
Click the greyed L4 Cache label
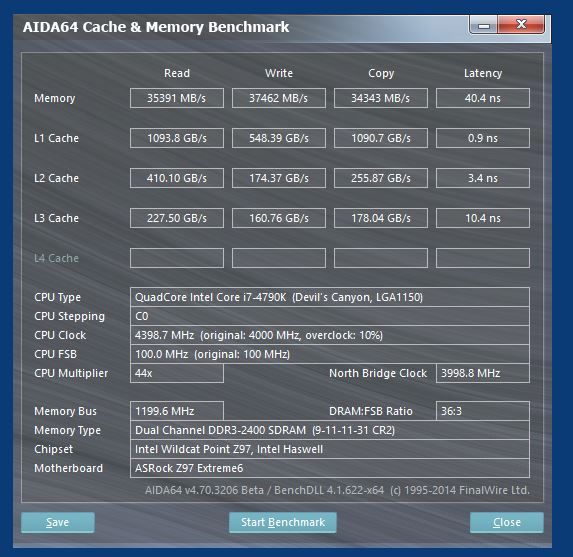[56, 258]
